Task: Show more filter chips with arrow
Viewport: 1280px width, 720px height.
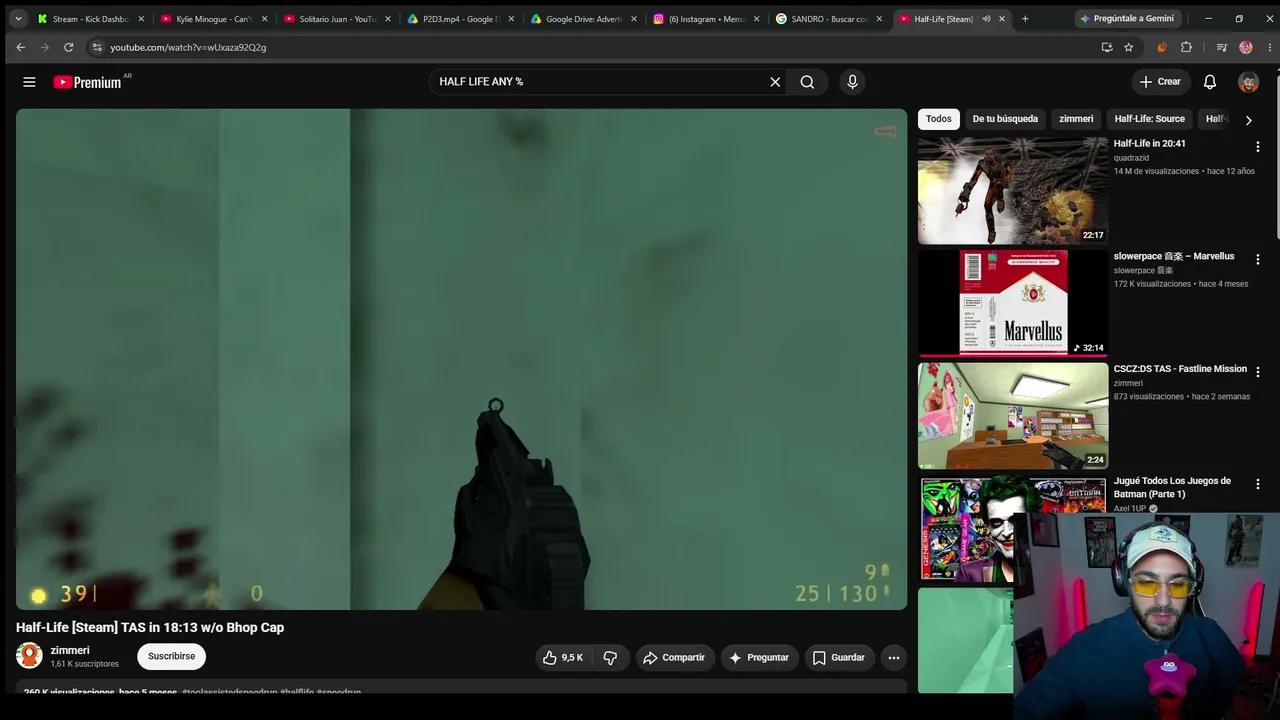Action: tap(1248, 120)
